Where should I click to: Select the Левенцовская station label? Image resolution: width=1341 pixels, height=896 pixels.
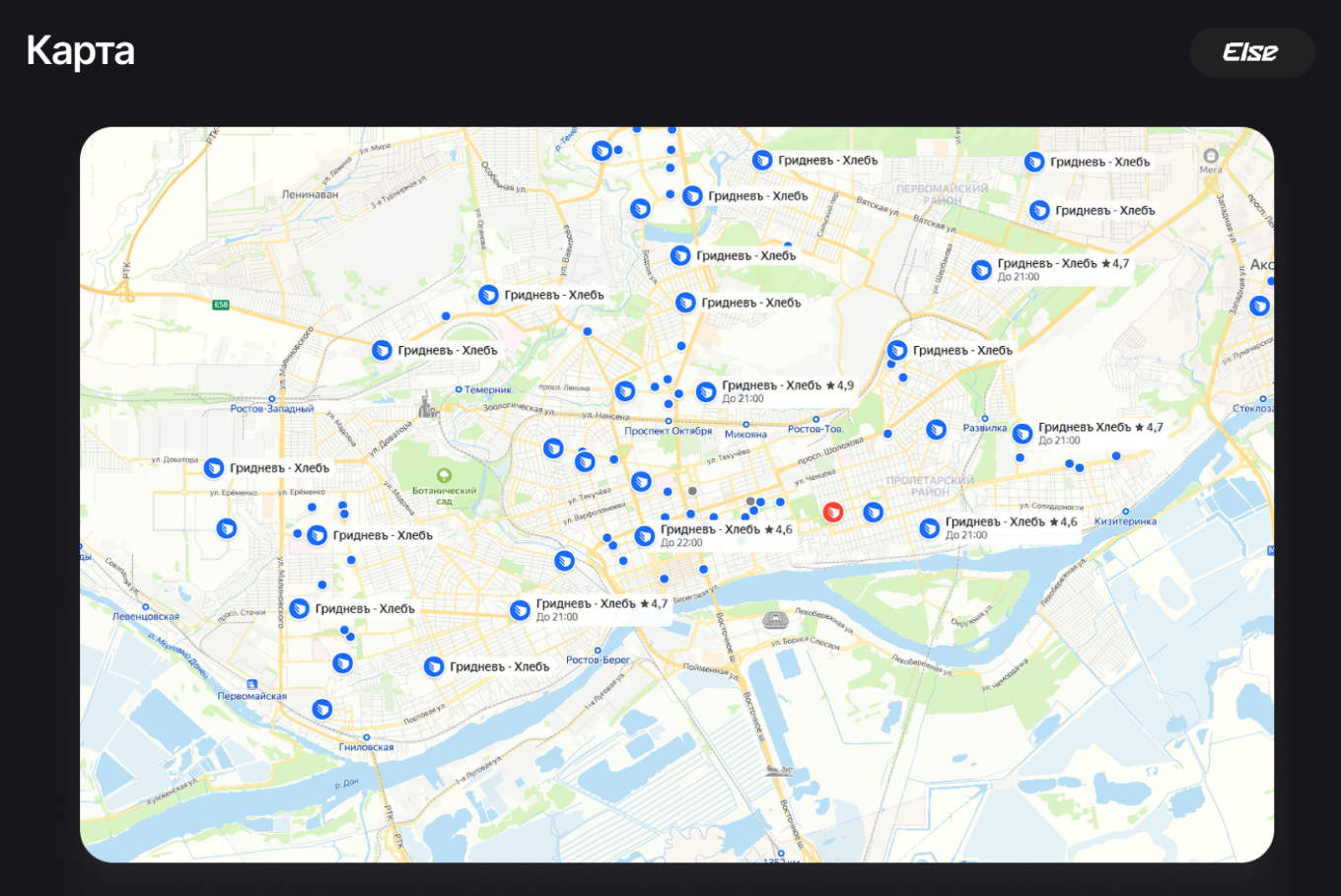146,616
